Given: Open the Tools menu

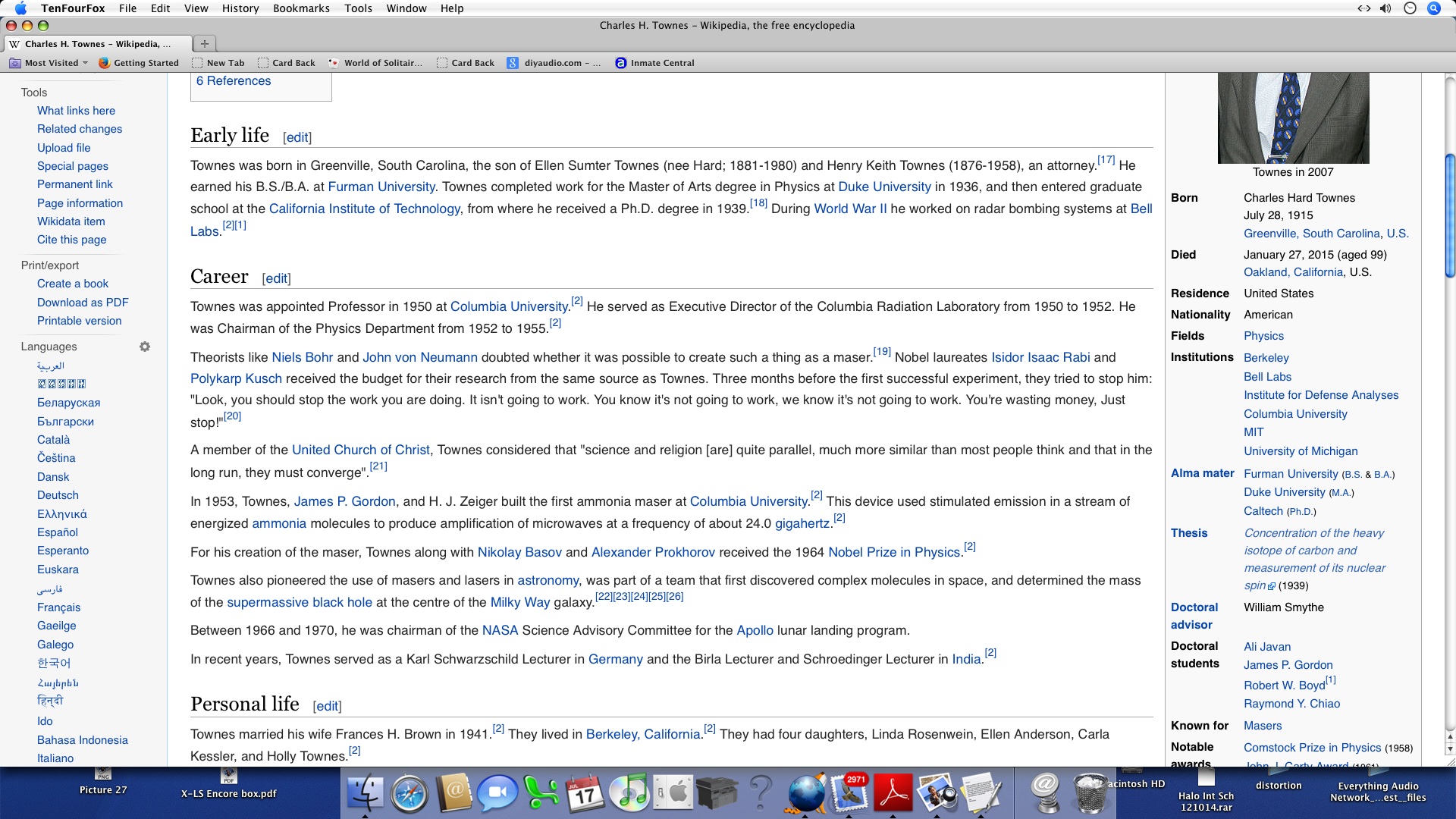Looking at the screenshot, I should click(x=358, y=8).
